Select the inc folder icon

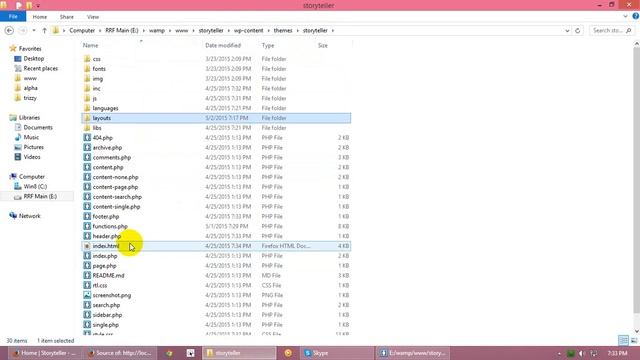87,88
